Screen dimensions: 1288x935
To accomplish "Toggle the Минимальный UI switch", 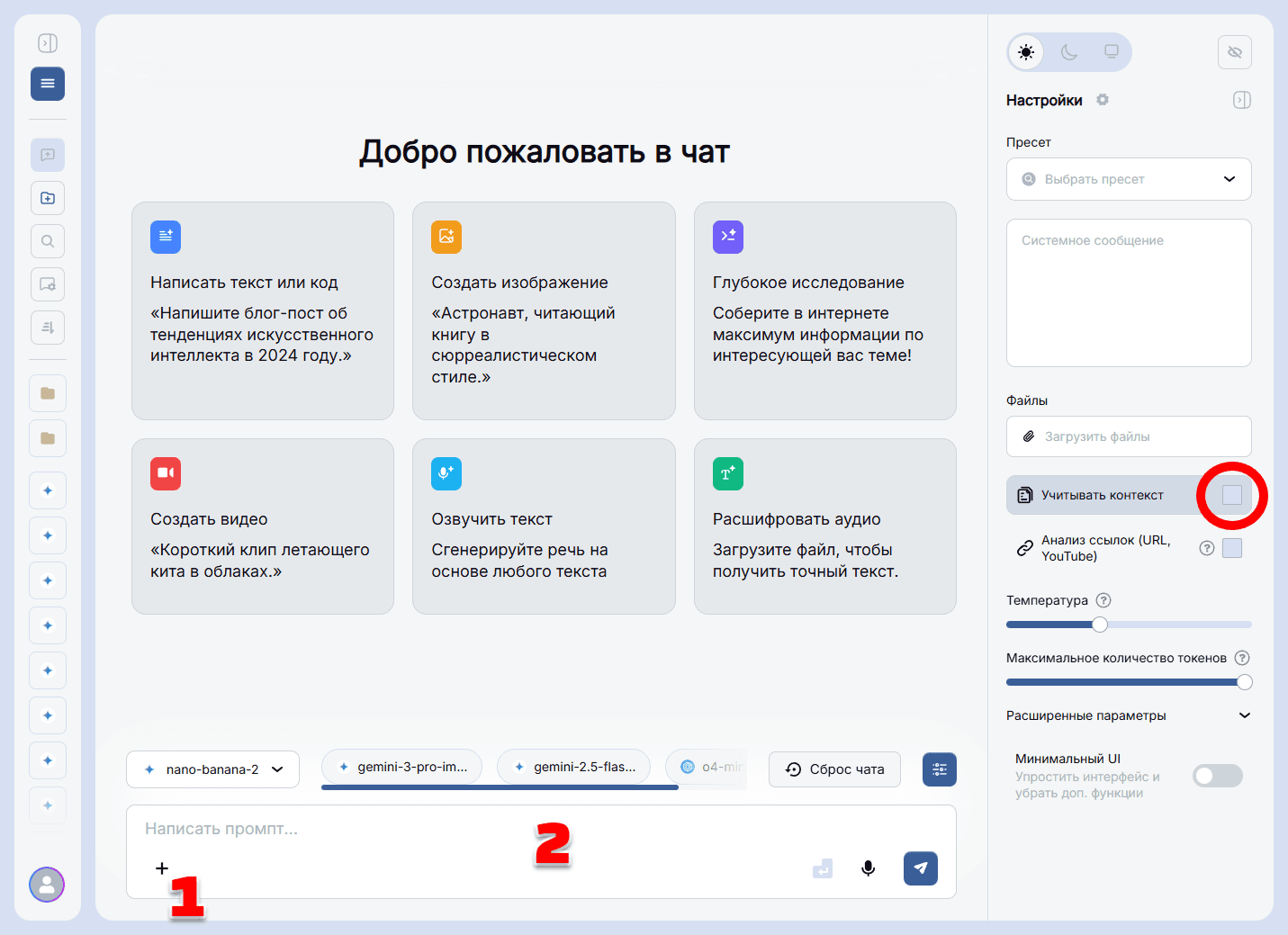I will (x=1217, y=775).
